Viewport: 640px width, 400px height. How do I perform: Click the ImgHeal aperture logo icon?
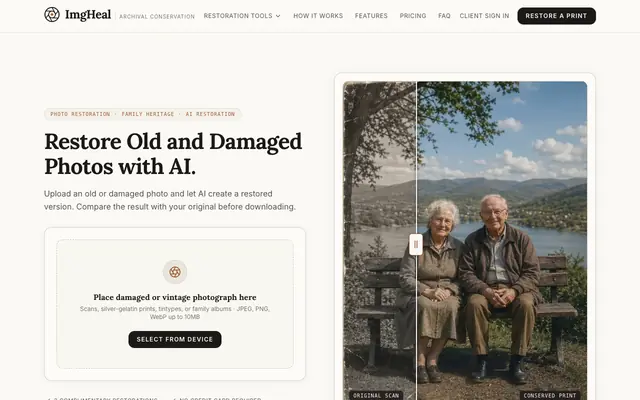[x=52, y=15]
